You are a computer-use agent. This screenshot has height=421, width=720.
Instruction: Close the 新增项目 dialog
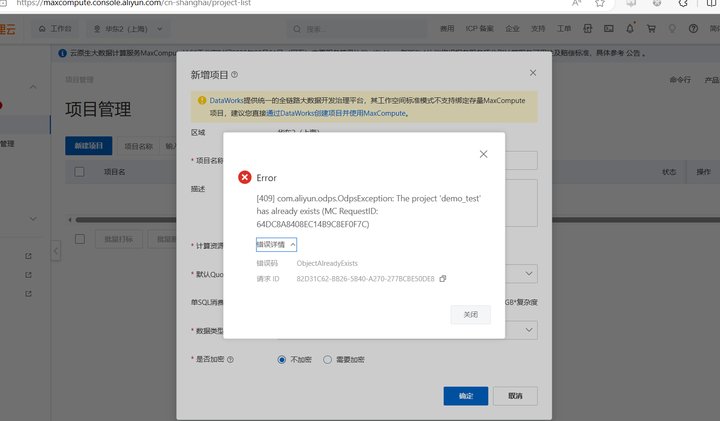533,73
